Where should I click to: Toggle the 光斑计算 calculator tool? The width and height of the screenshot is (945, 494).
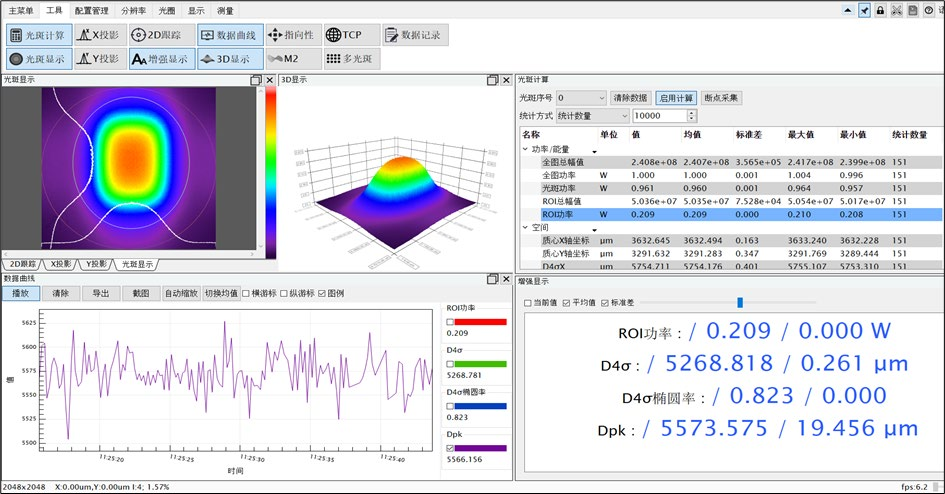point(39,35)
